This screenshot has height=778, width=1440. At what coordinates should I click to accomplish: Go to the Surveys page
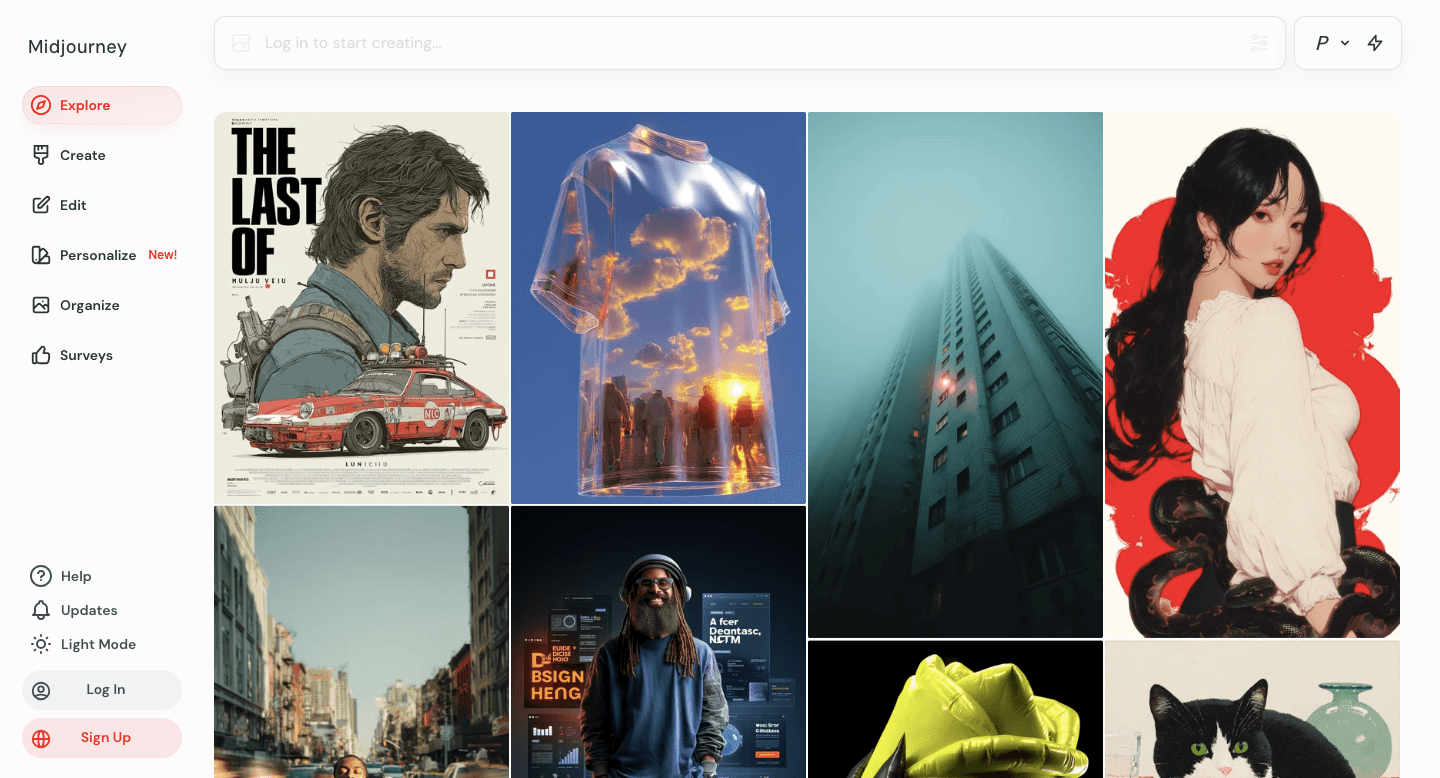86,355
